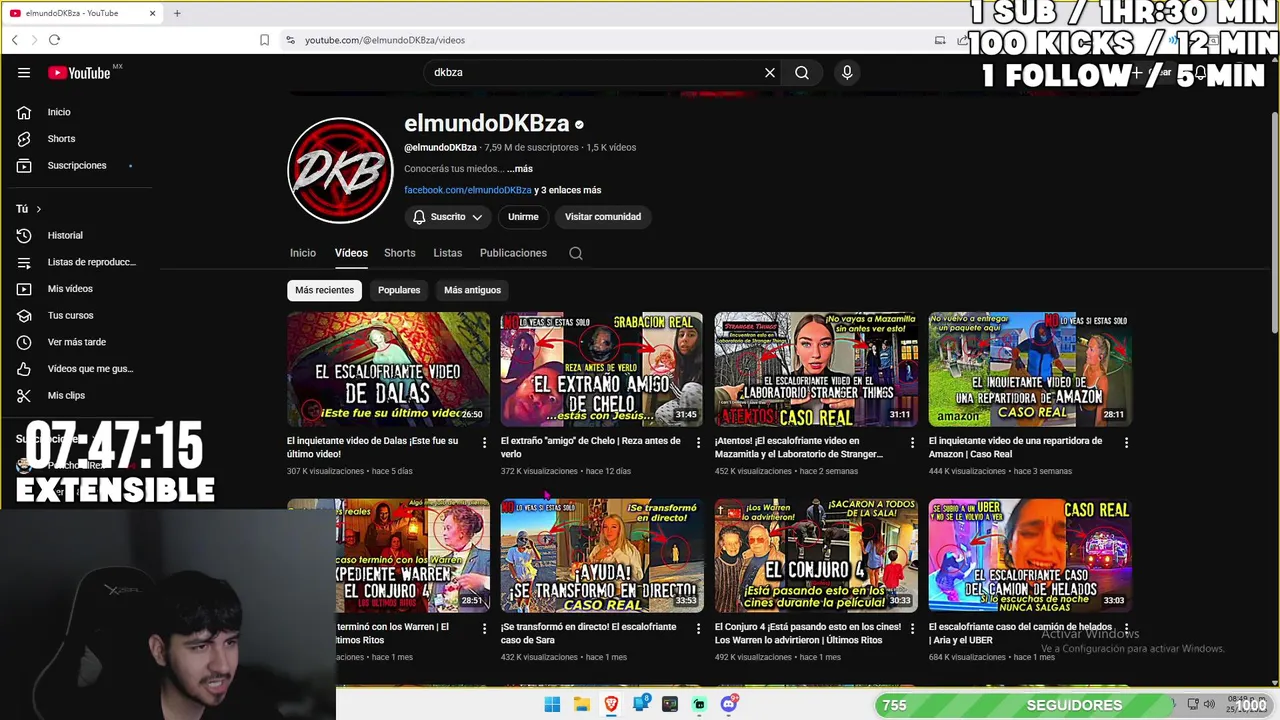Click the magnifier search button
The image size is (1280, 720).
tap(802, 72)
